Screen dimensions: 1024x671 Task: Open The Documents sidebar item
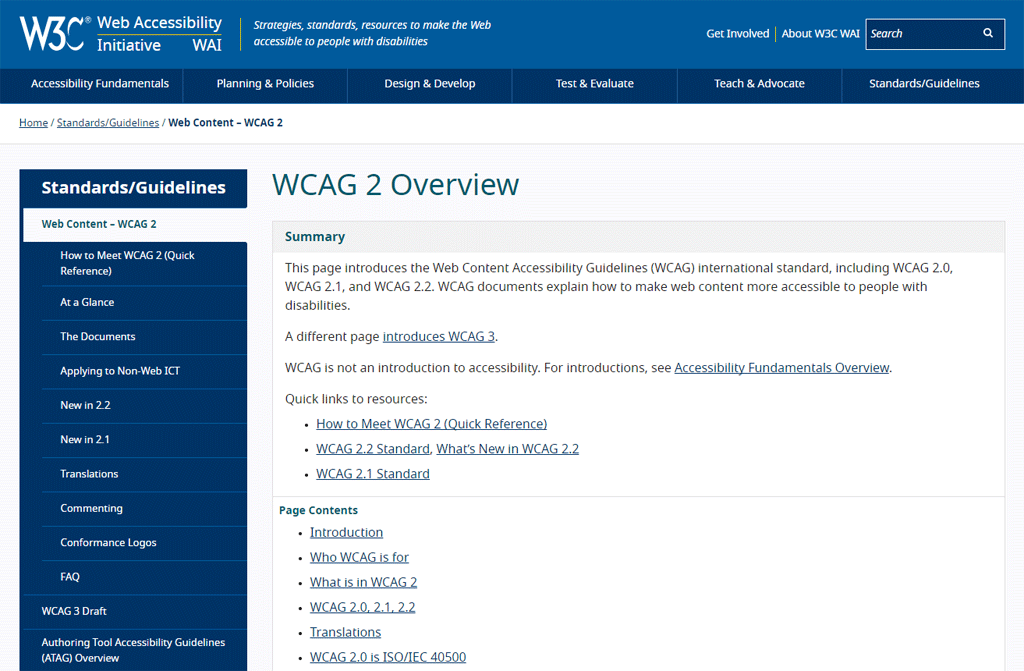[x=97, y=337]
